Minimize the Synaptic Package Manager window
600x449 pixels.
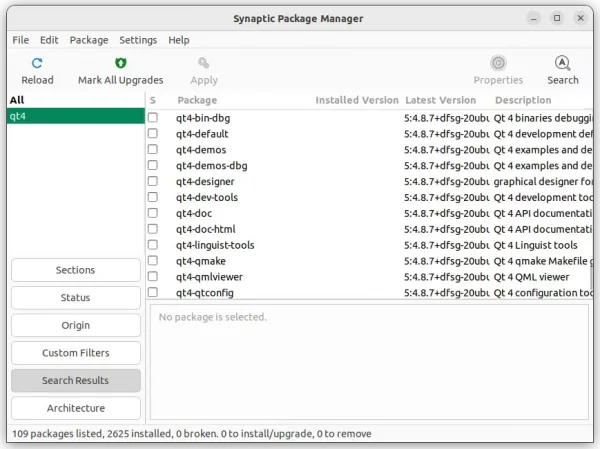coord(533,18)
